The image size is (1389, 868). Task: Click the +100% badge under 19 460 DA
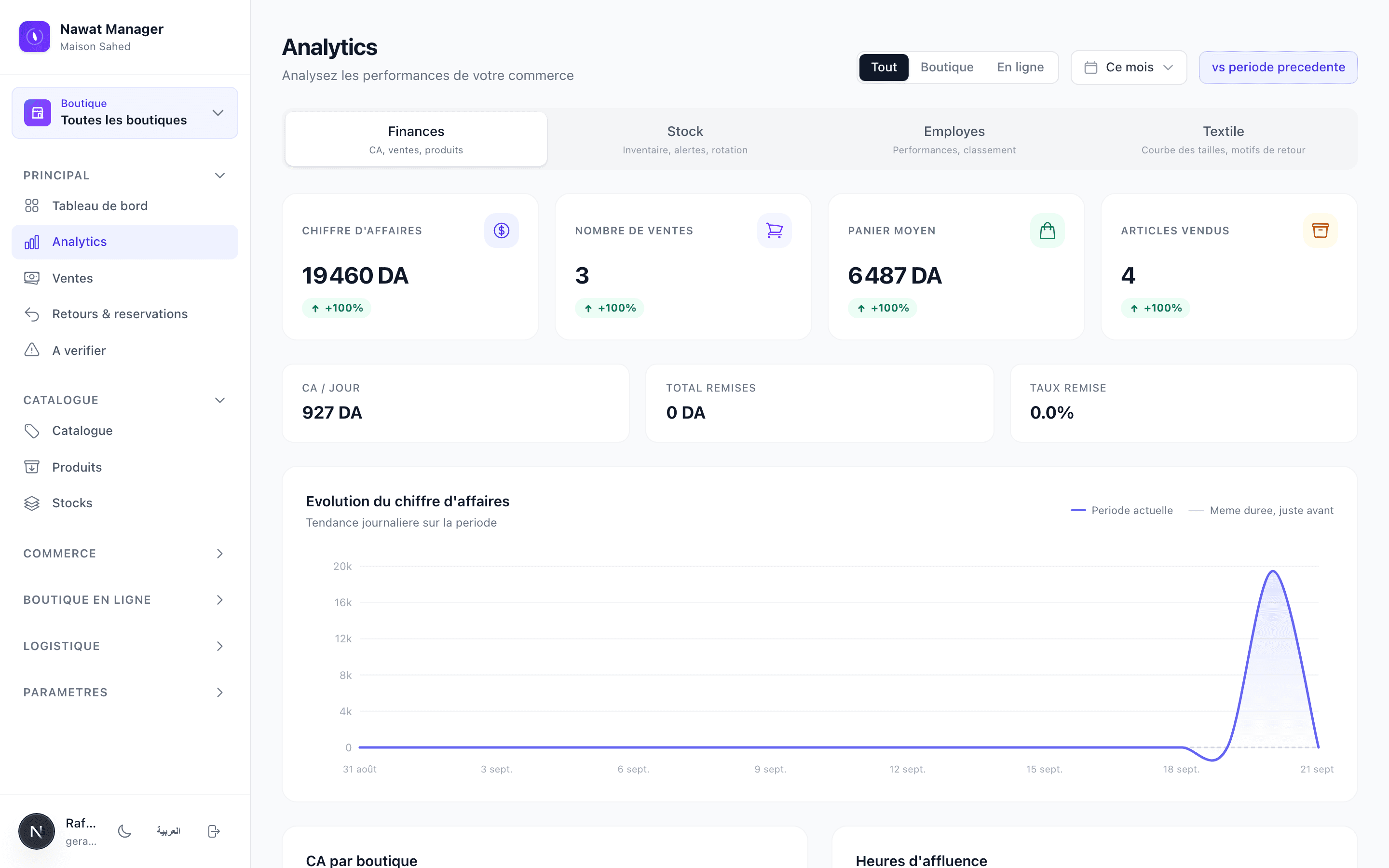[336, 308]
